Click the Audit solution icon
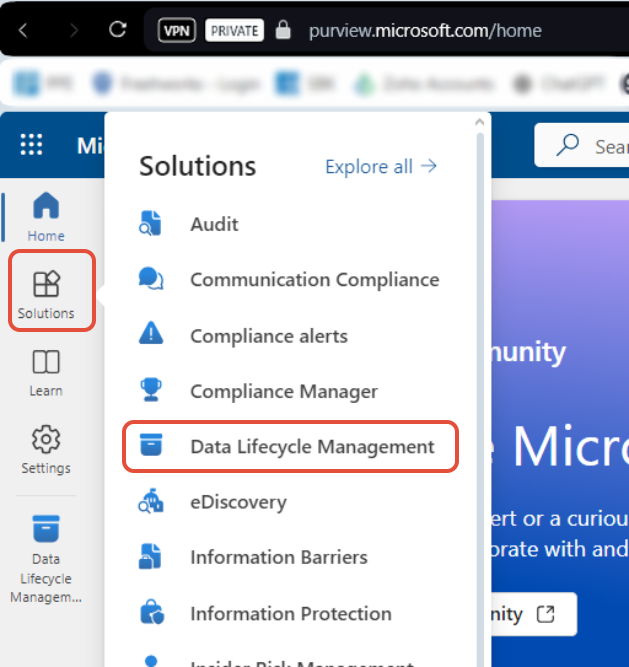The width and height of the screenshot is (629, 667). click(151, 223)
